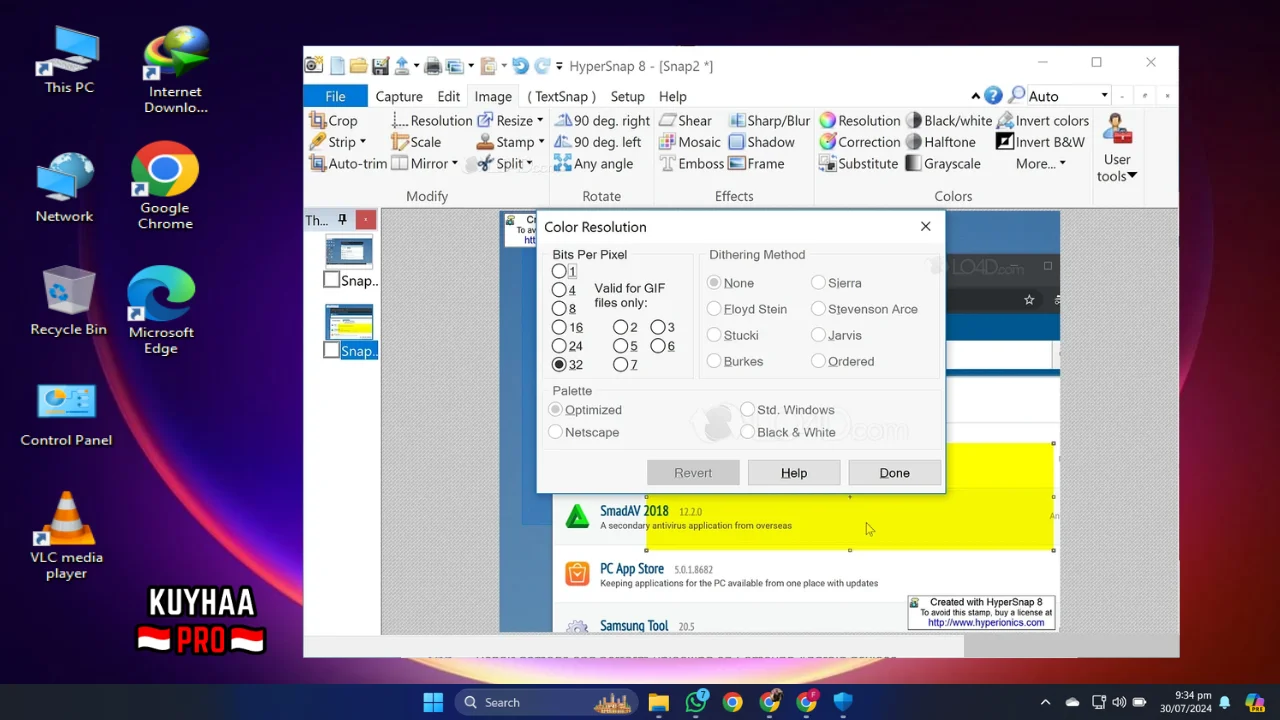This screenshot has width=1280, height=720.
Task: Undo the last action
Action: 520,66
